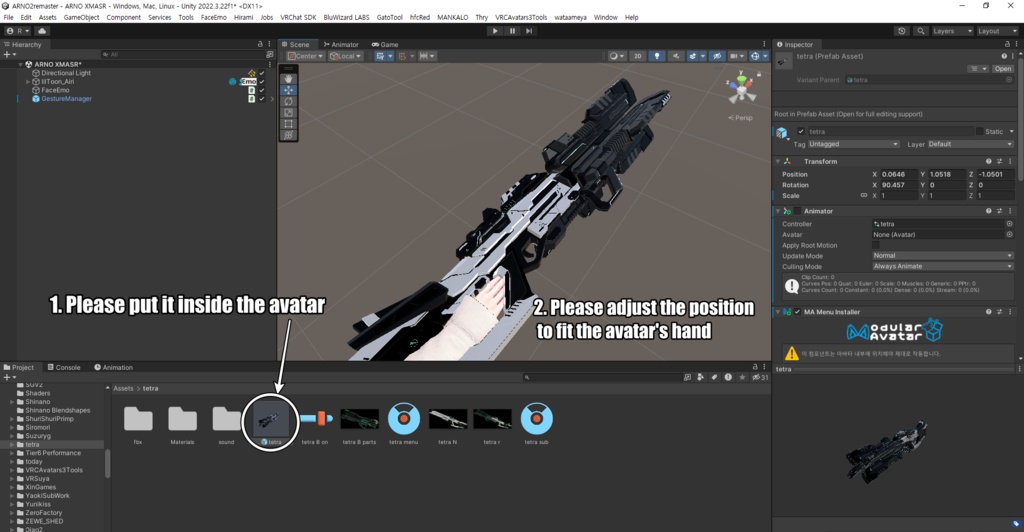Select GestureManager in Hierarchy
1024x532 pixels.
point(66,99)
